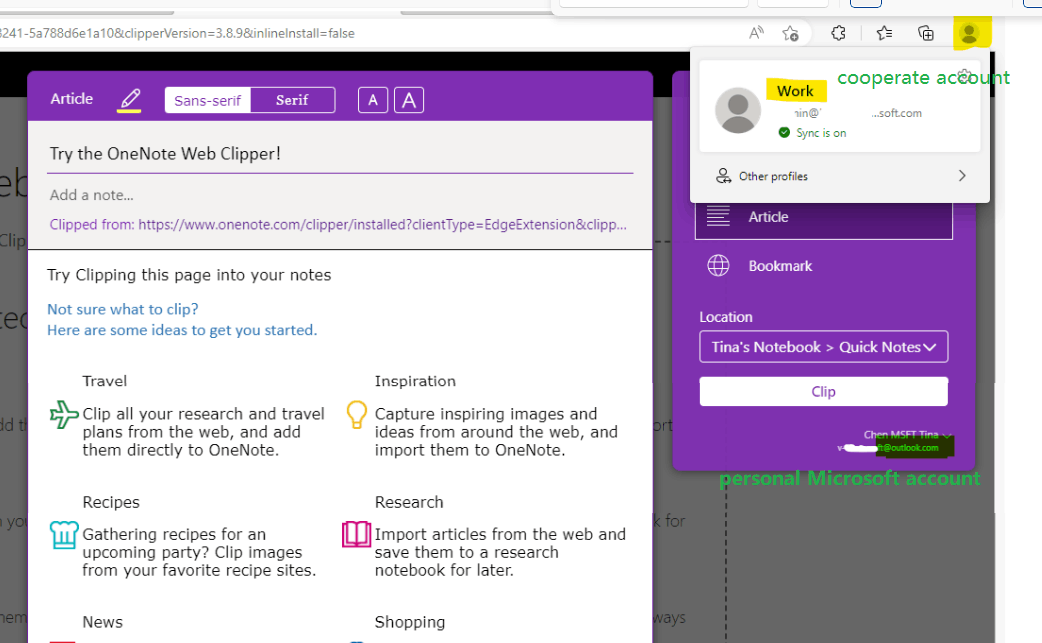
Task: Click the Work profile avatar picture
Action: (x=738, y=110)
